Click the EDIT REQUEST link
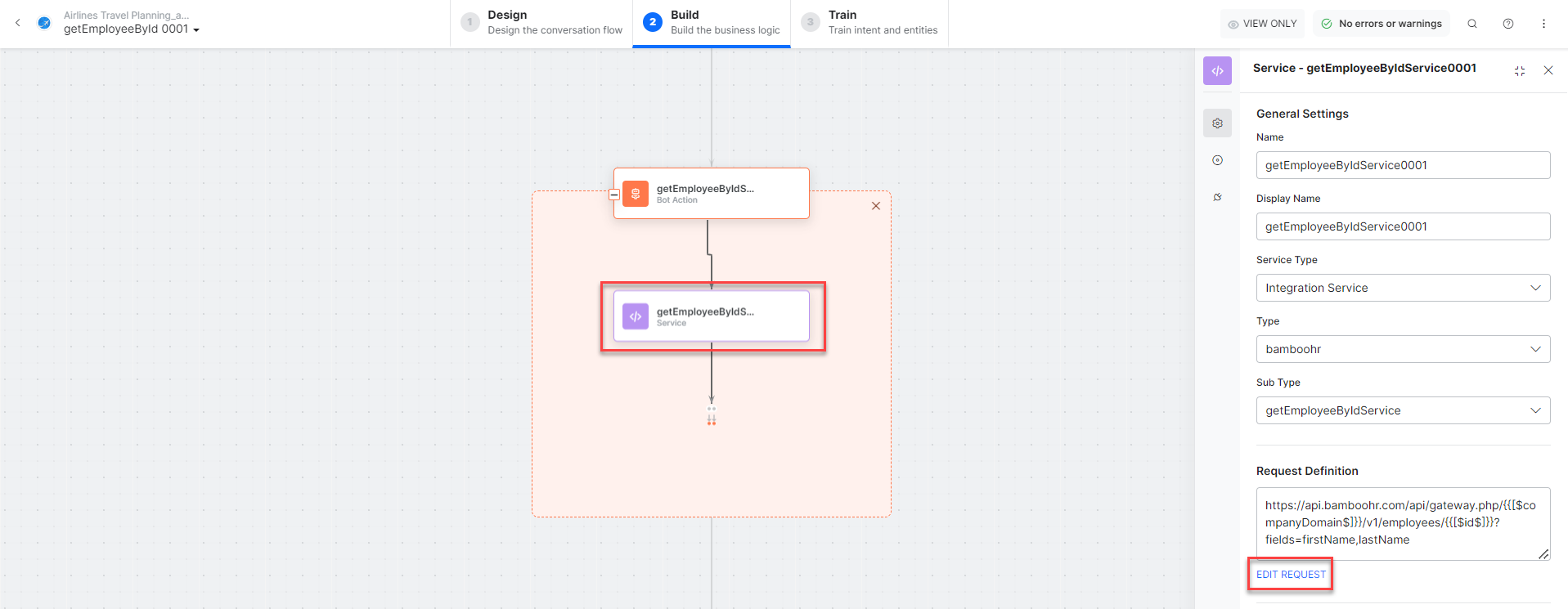Viewport: 1568px width, 609px height. click(1291, 575)
